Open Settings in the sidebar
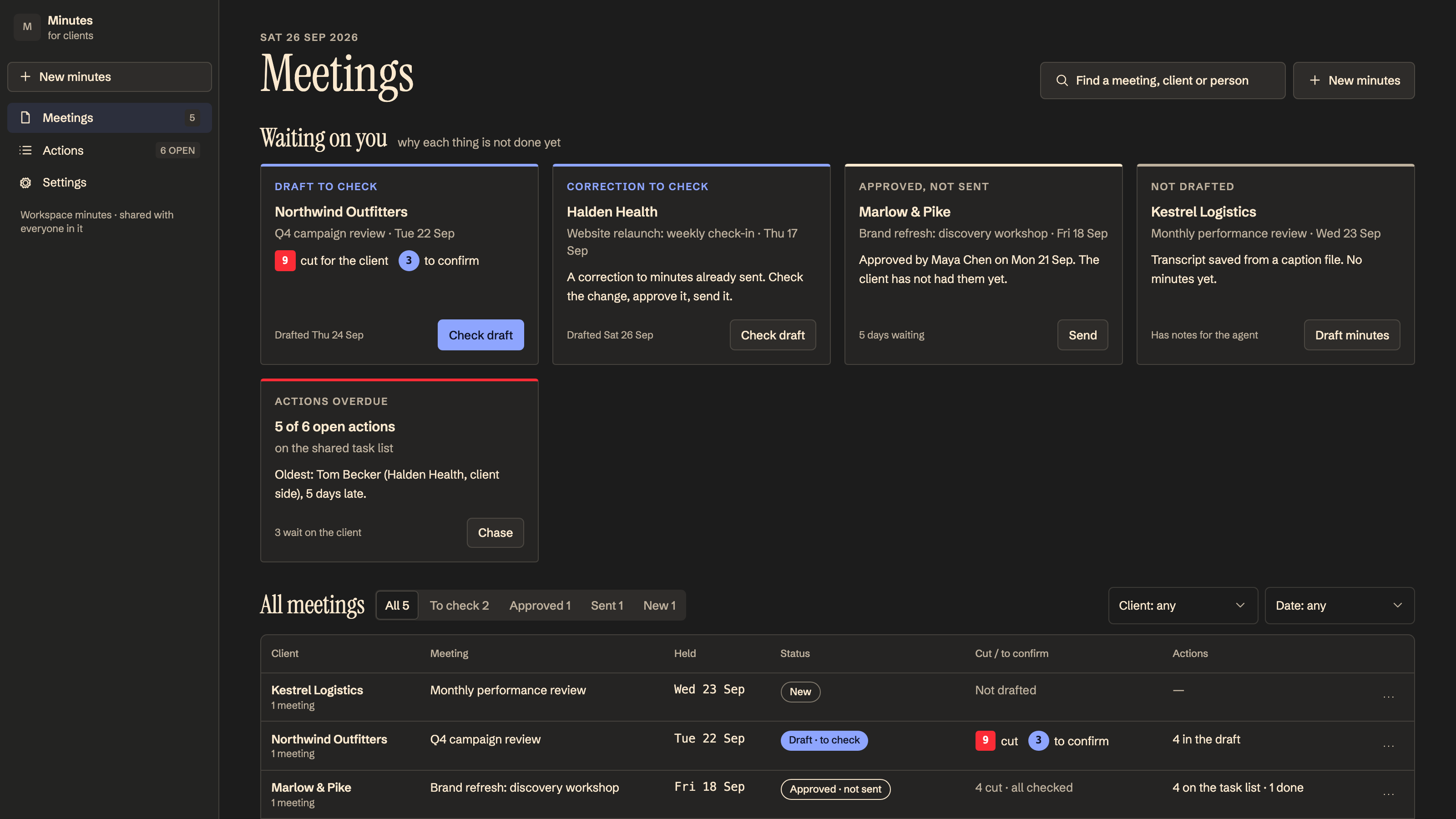 tap(110, 182)
